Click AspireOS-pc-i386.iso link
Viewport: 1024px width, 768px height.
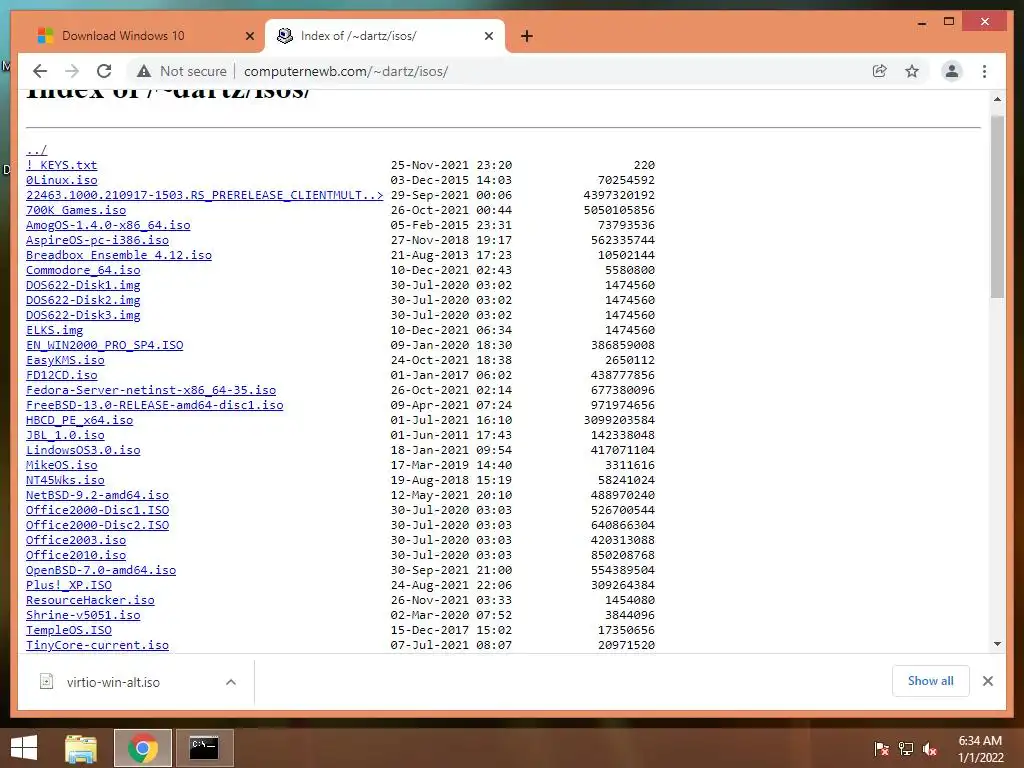point(97,240)
